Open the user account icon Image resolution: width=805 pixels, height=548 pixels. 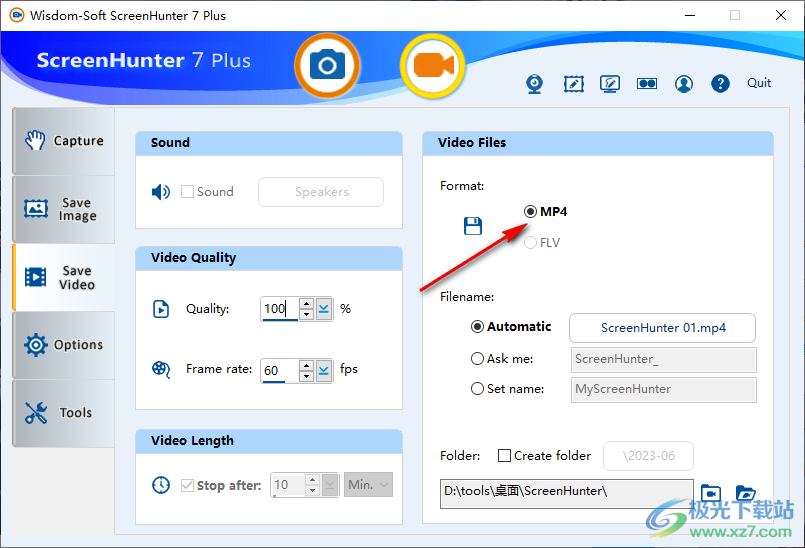point(684,84)
